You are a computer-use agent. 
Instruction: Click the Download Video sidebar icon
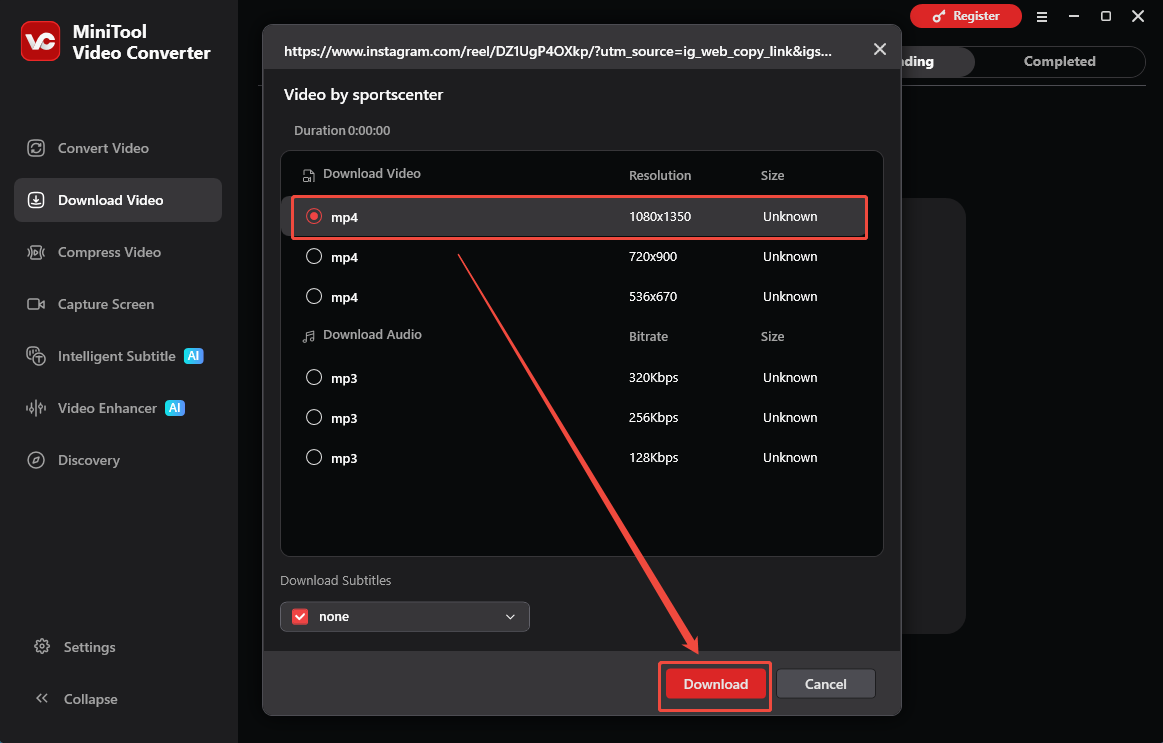pyautogui.click(x=36, y=200)
